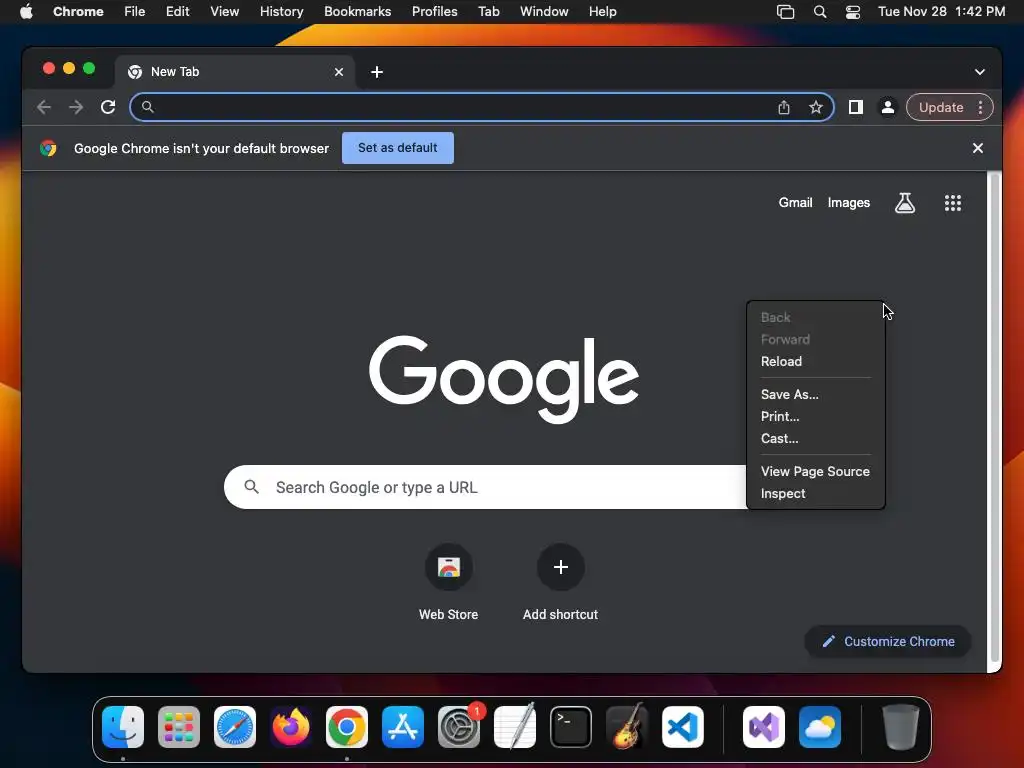Open Finder from the dock
This screenshot has width=1024, height=768.
pos(123,727)
